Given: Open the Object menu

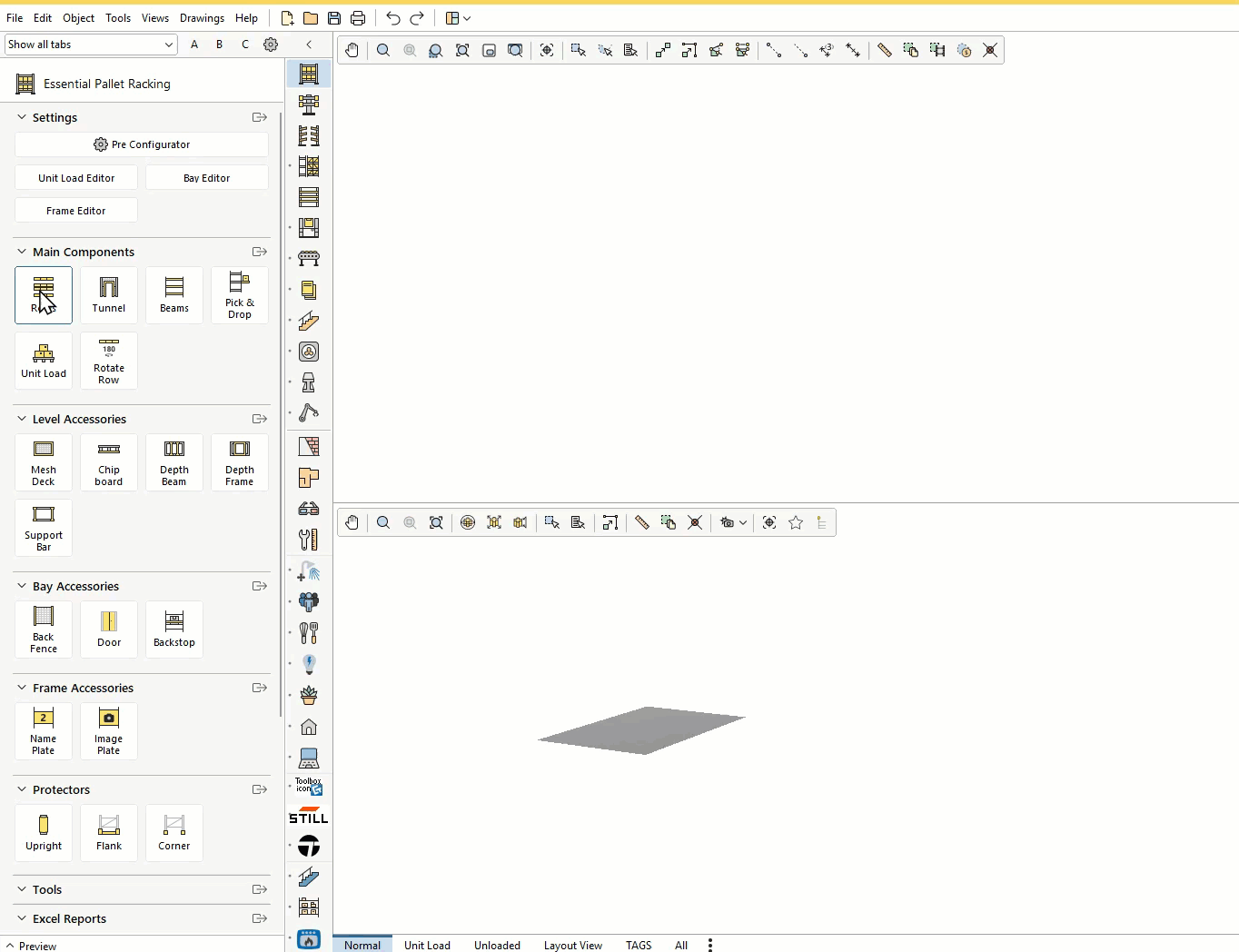Looking at the screenshot, I should click(x=79, y=18).
